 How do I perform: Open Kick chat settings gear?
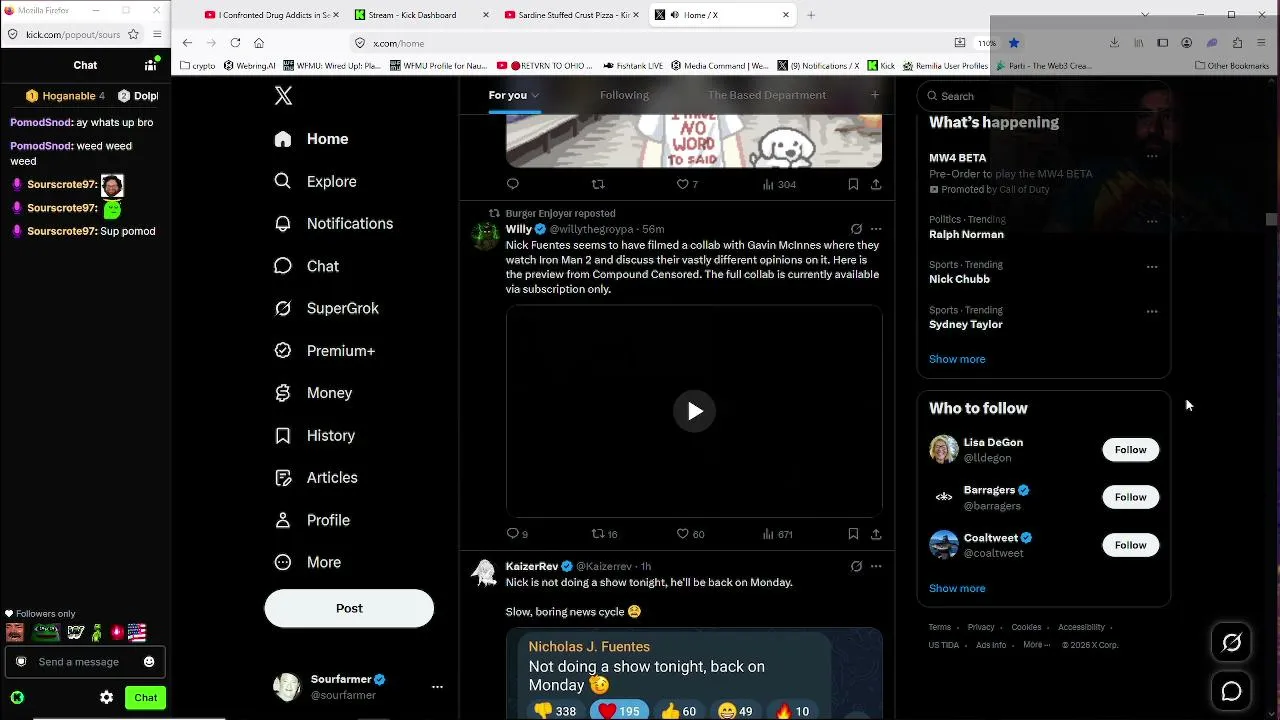click(x=107, y=698)
